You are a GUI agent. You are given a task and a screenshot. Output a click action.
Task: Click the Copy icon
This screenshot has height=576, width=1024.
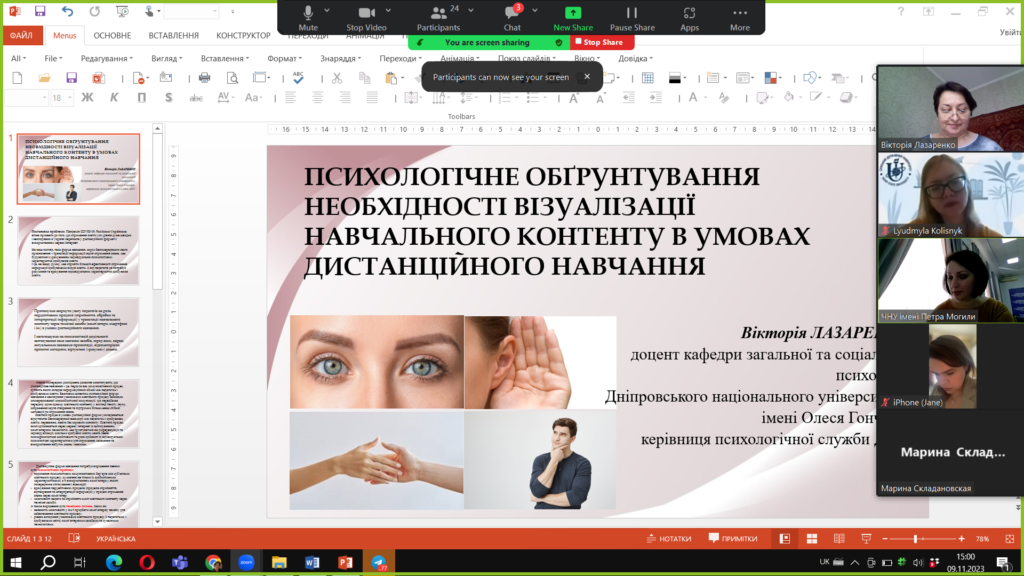pyautogui.click(x=364, y=78)
